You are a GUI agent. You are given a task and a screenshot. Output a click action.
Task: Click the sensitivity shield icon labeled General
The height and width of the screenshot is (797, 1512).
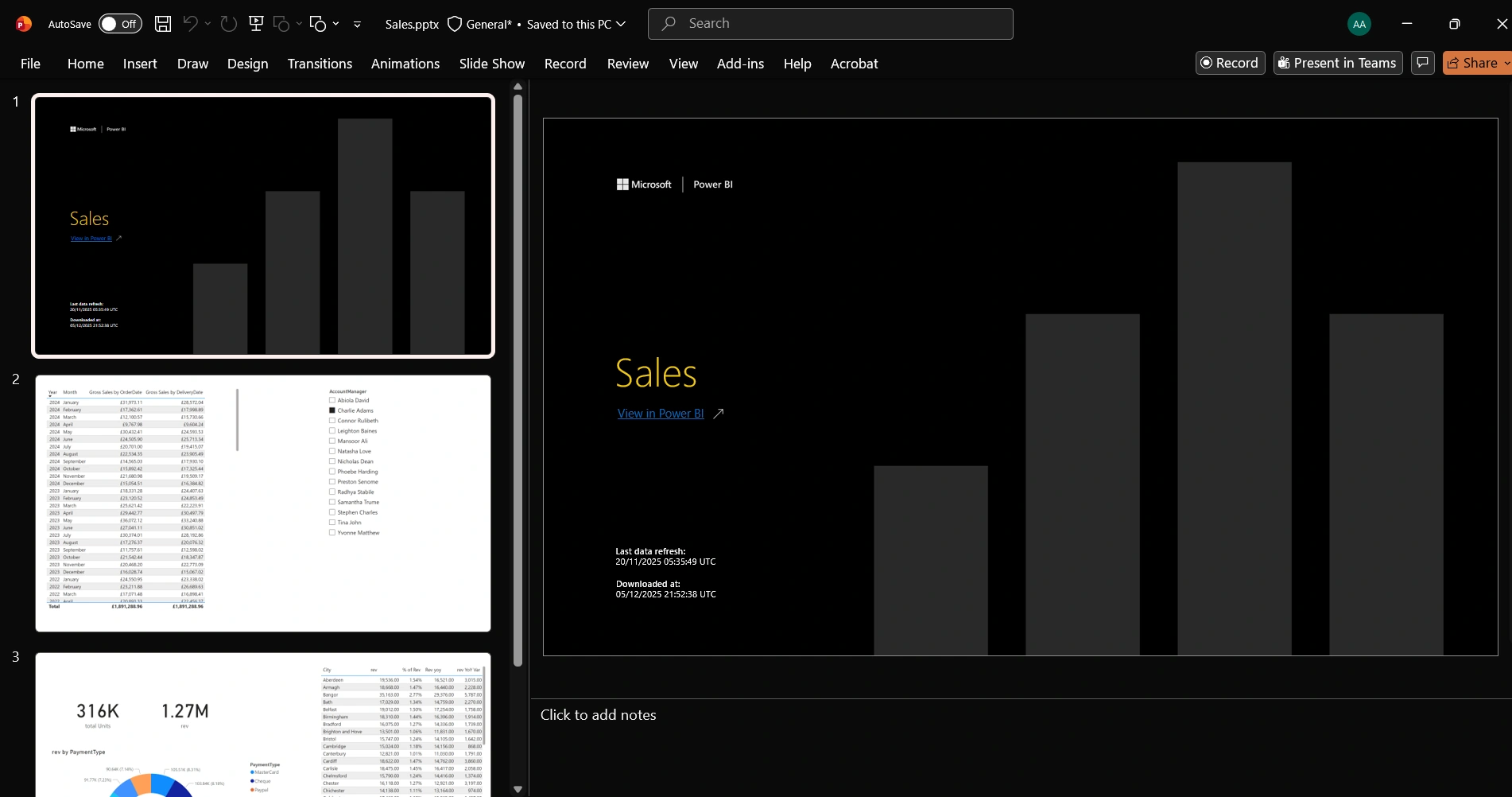[455, 24]
